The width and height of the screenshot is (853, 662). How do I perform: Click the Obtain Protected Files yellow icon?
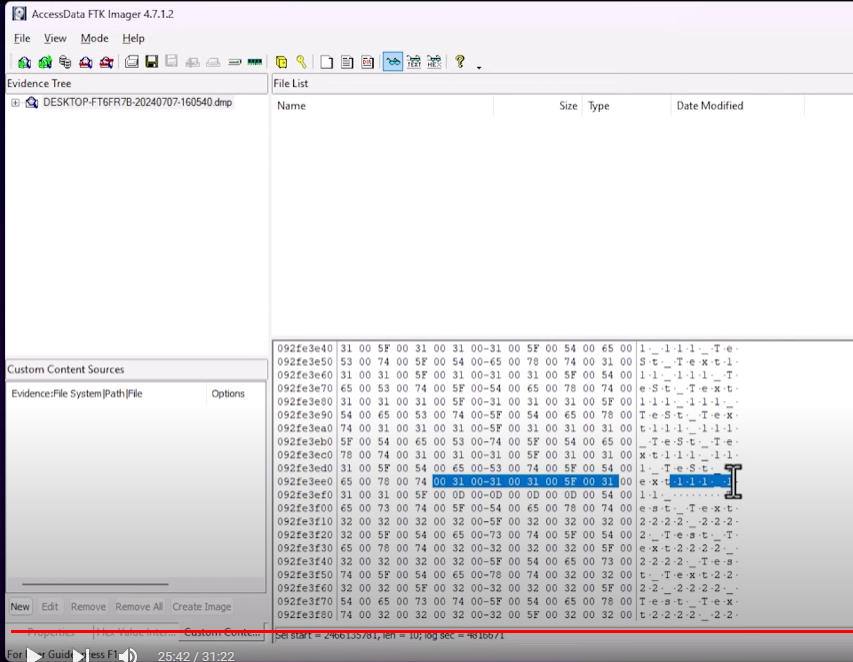pos(281,62)
